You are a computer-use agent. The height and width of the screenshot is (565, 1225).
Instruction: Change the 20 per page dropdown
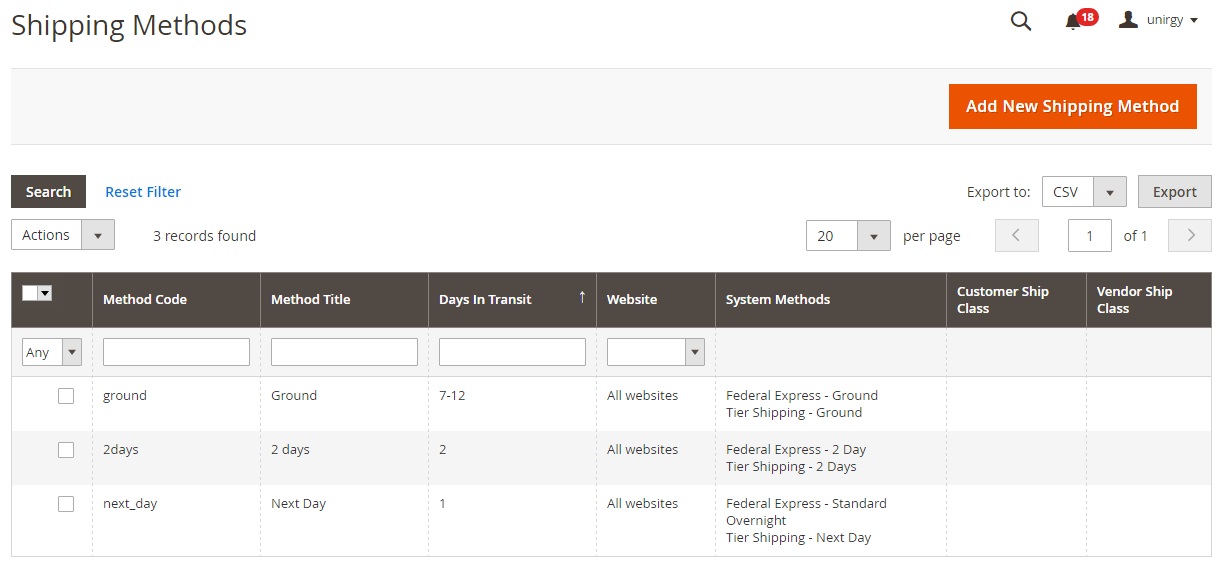click(848, 236)
